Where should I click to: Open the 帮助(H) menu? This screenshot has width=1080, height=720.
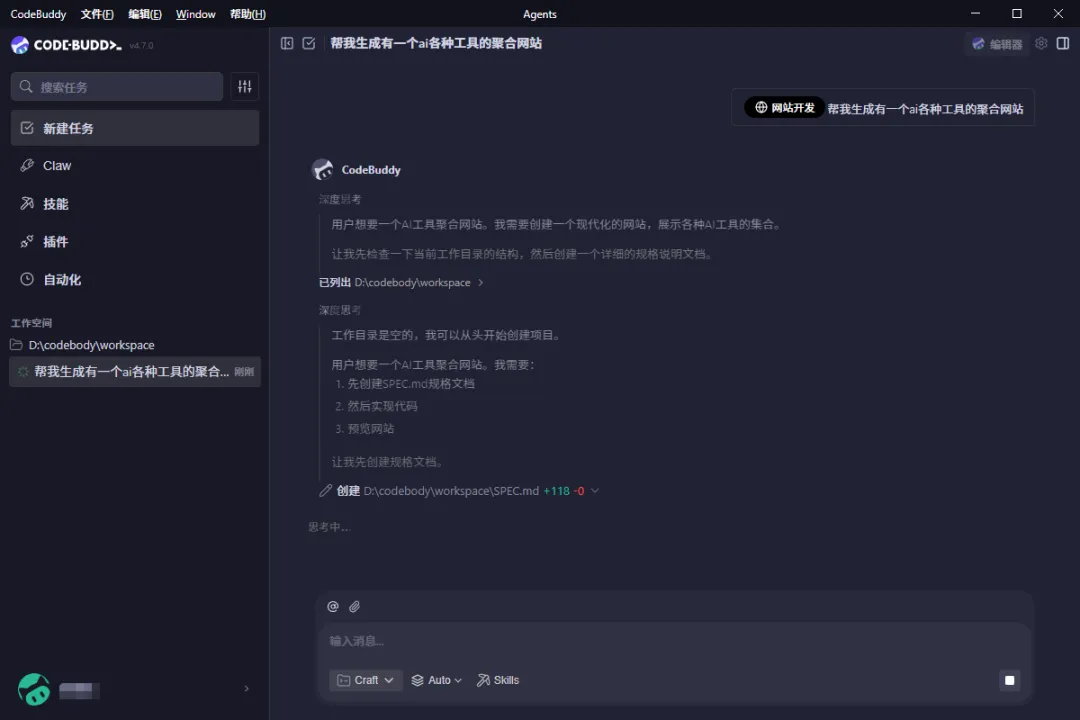pyautogui.click(x=248, y=14)
